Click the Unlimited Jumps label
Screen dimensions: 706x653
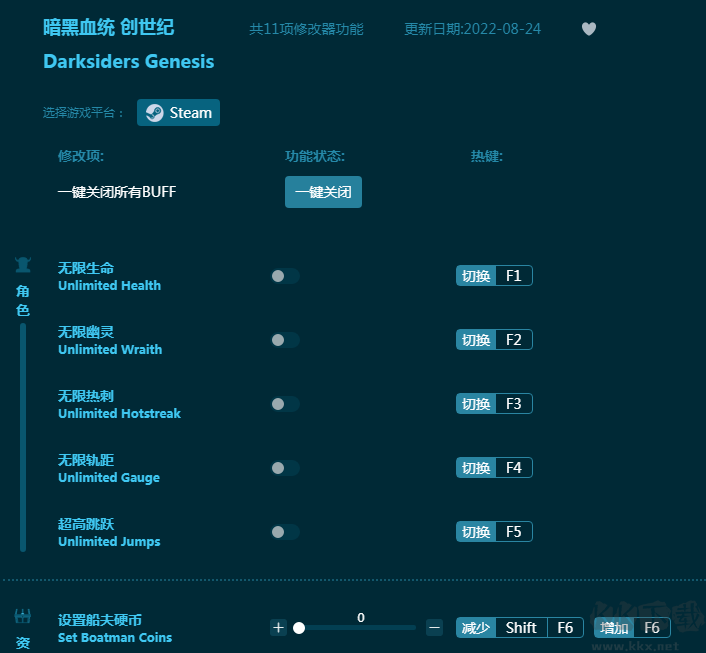(x=109, y=542)
